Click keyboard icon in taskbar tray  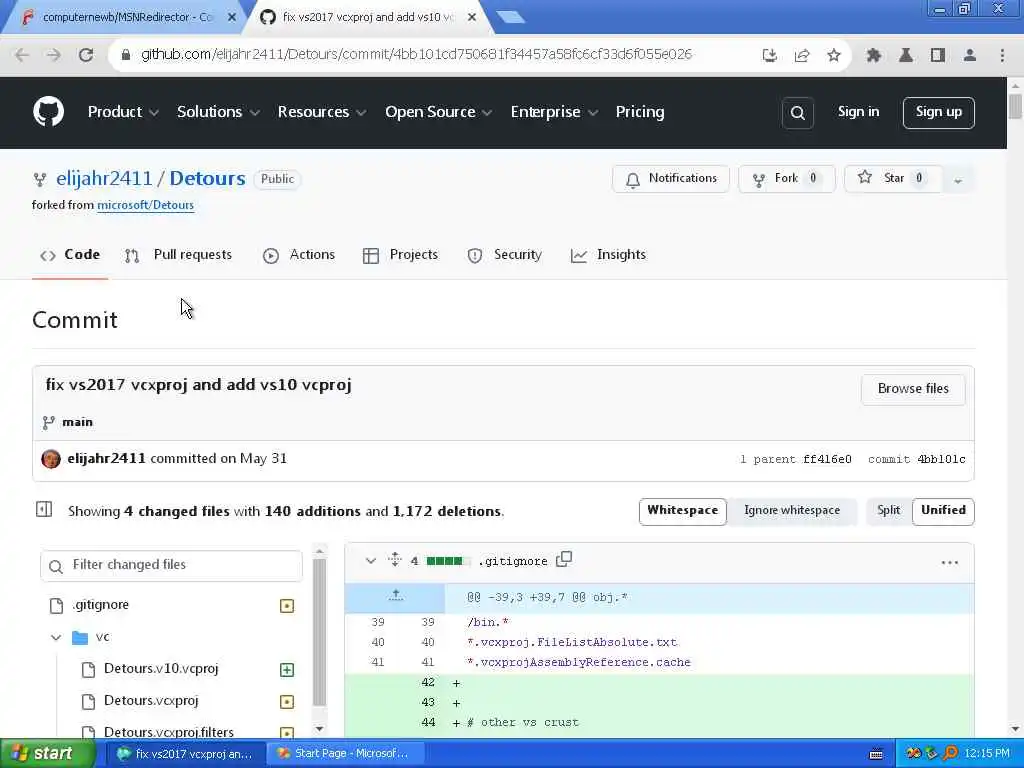[876, 754]
